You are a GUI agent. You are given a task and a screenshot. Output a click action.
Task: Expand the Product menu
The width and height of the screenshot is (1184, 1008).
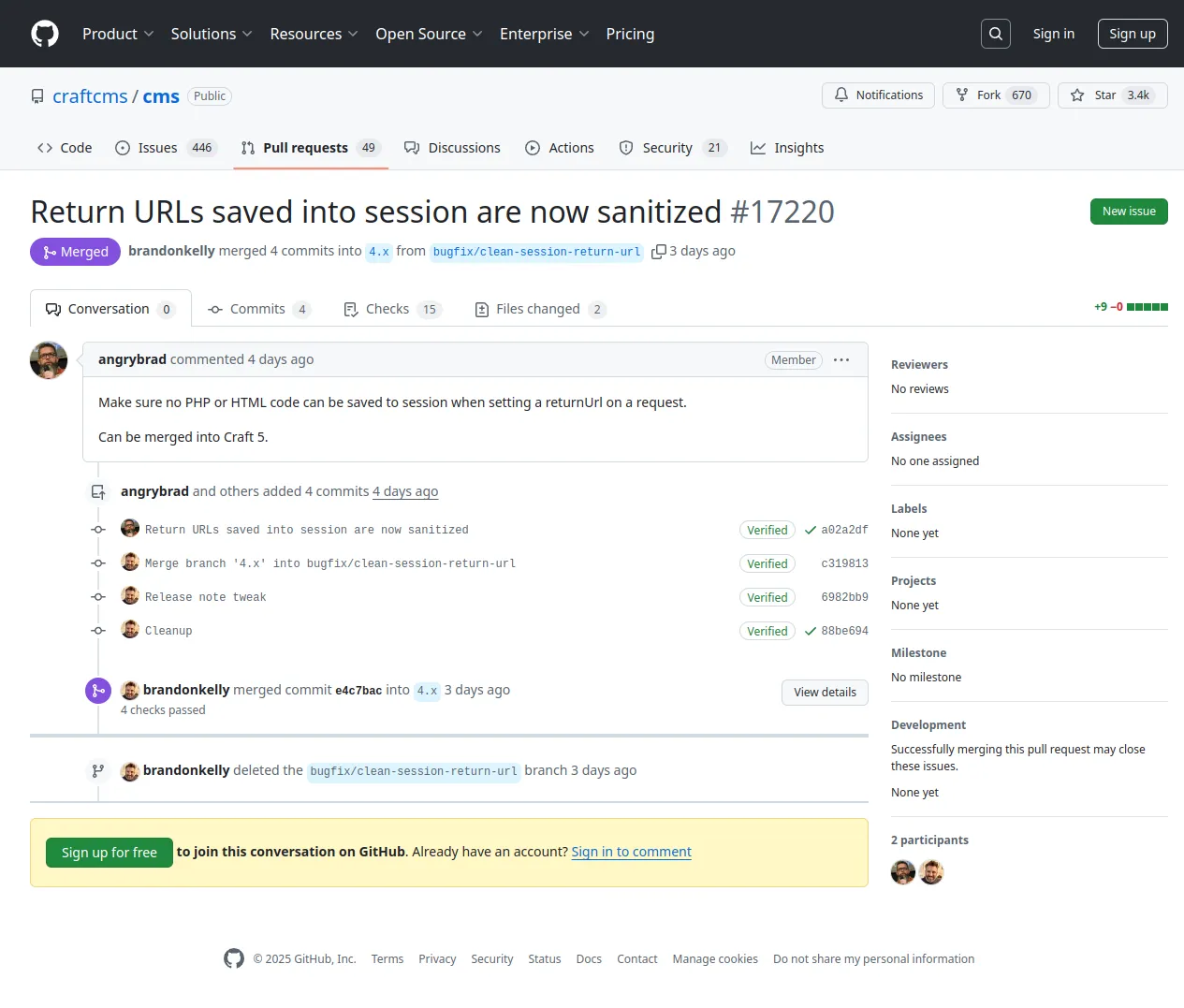[118, 34]
